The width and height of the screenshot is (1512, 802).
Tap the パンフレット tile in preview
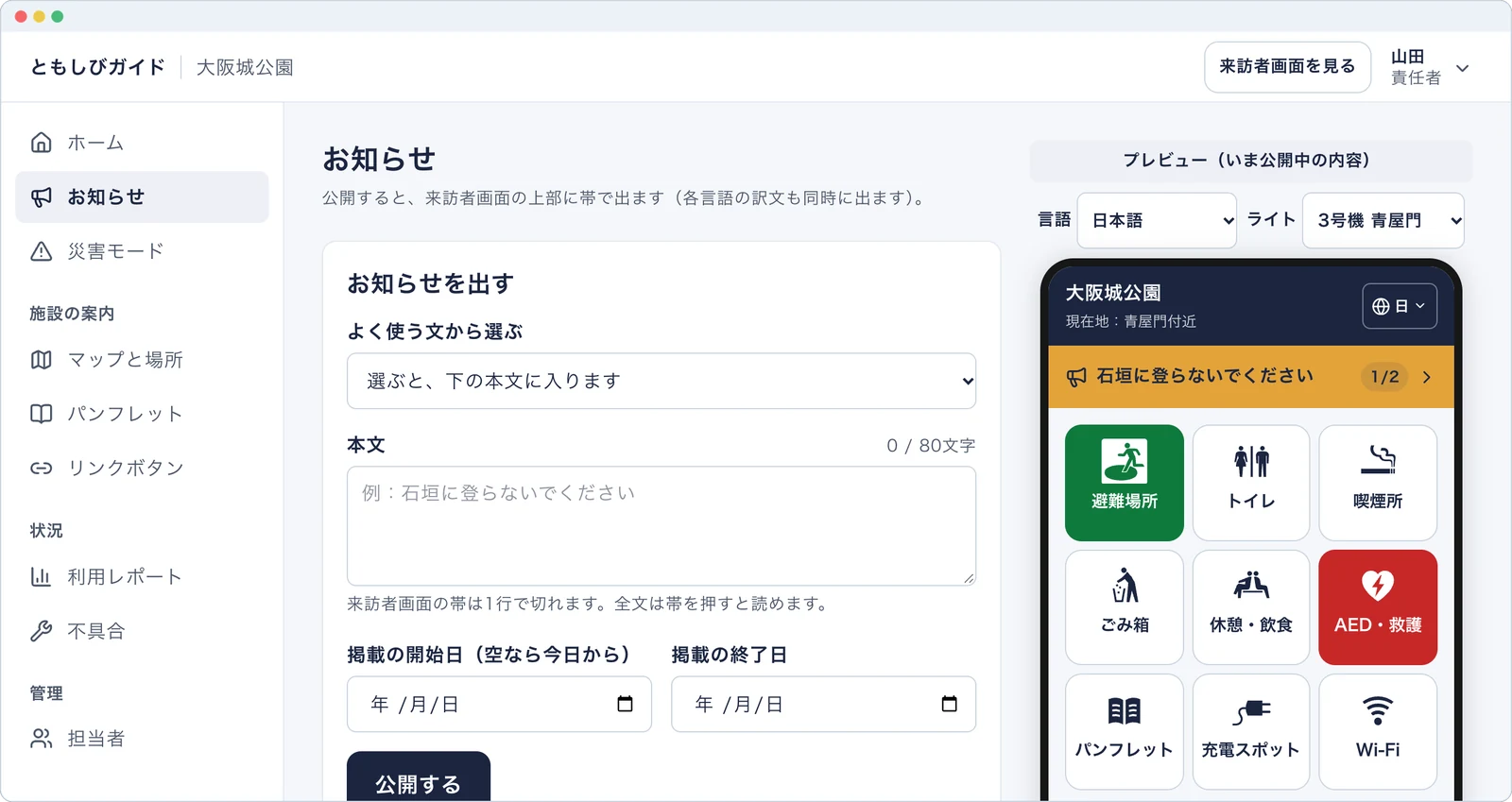[1125, 731]
